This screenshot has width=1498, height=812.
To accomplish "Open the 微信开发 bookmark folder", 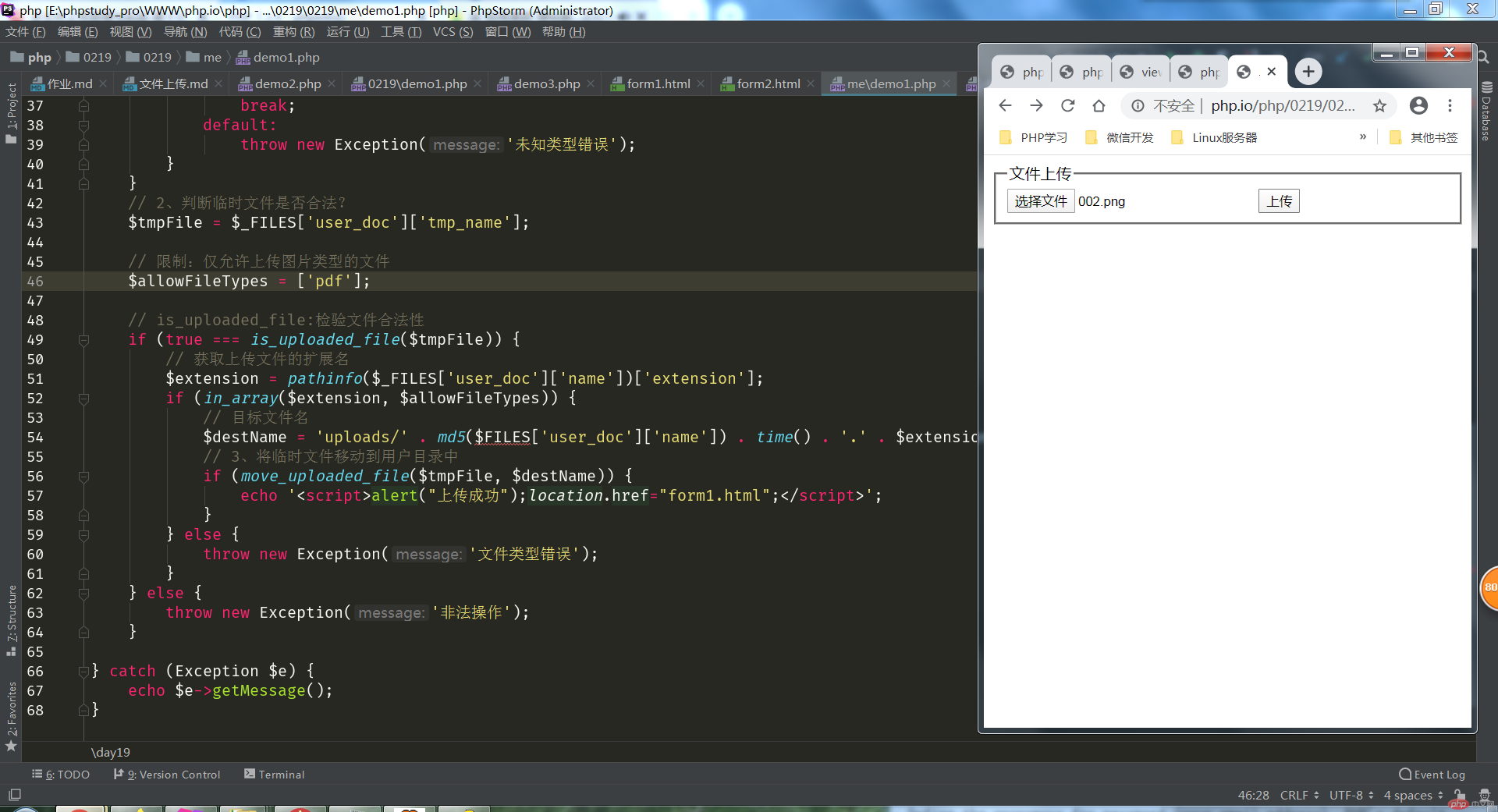I will pyautogui.click(x=1120, y=137).
